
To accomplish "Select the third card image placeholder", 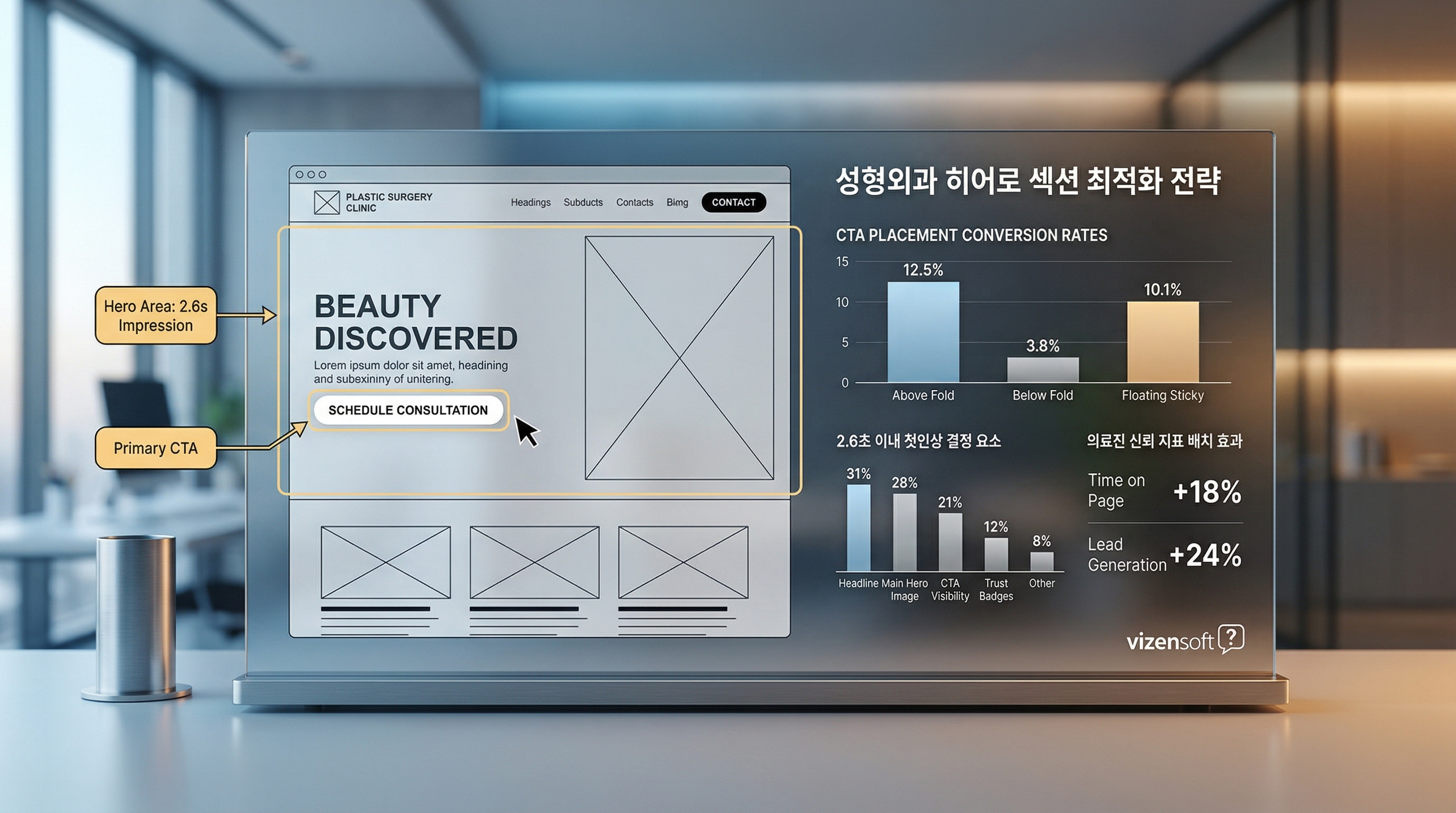I will tap(683, 562).
